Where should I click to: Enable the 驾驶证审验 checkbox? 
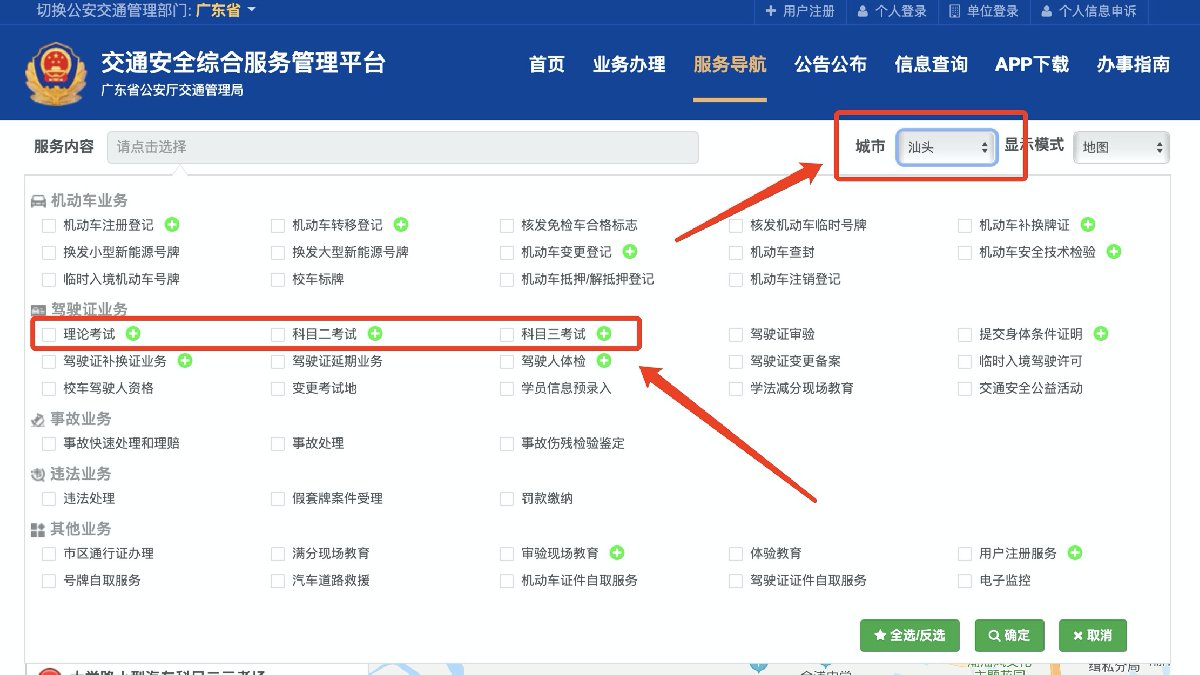(736, 334)
